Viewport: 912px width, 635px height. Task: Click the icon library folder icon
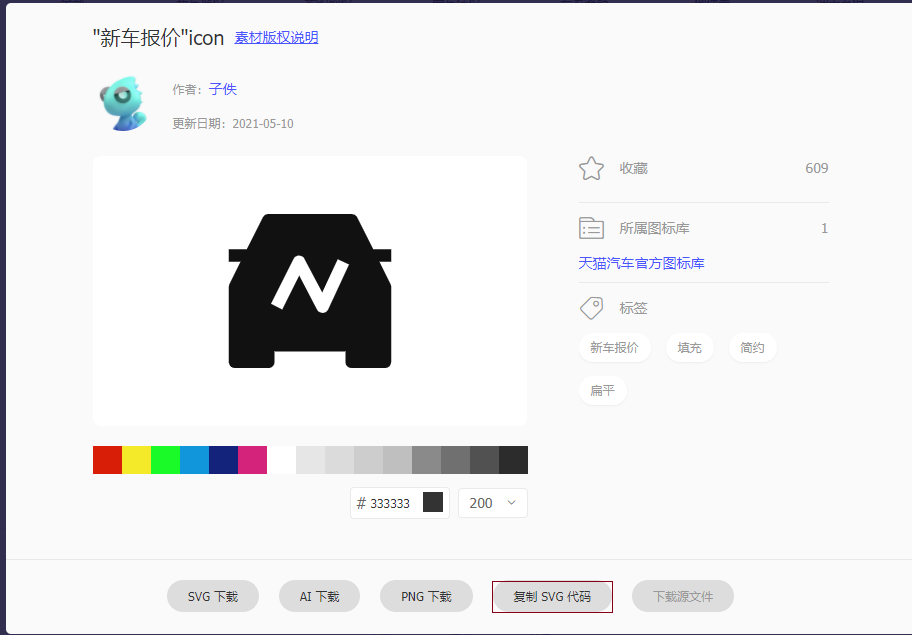coord(591,228)
